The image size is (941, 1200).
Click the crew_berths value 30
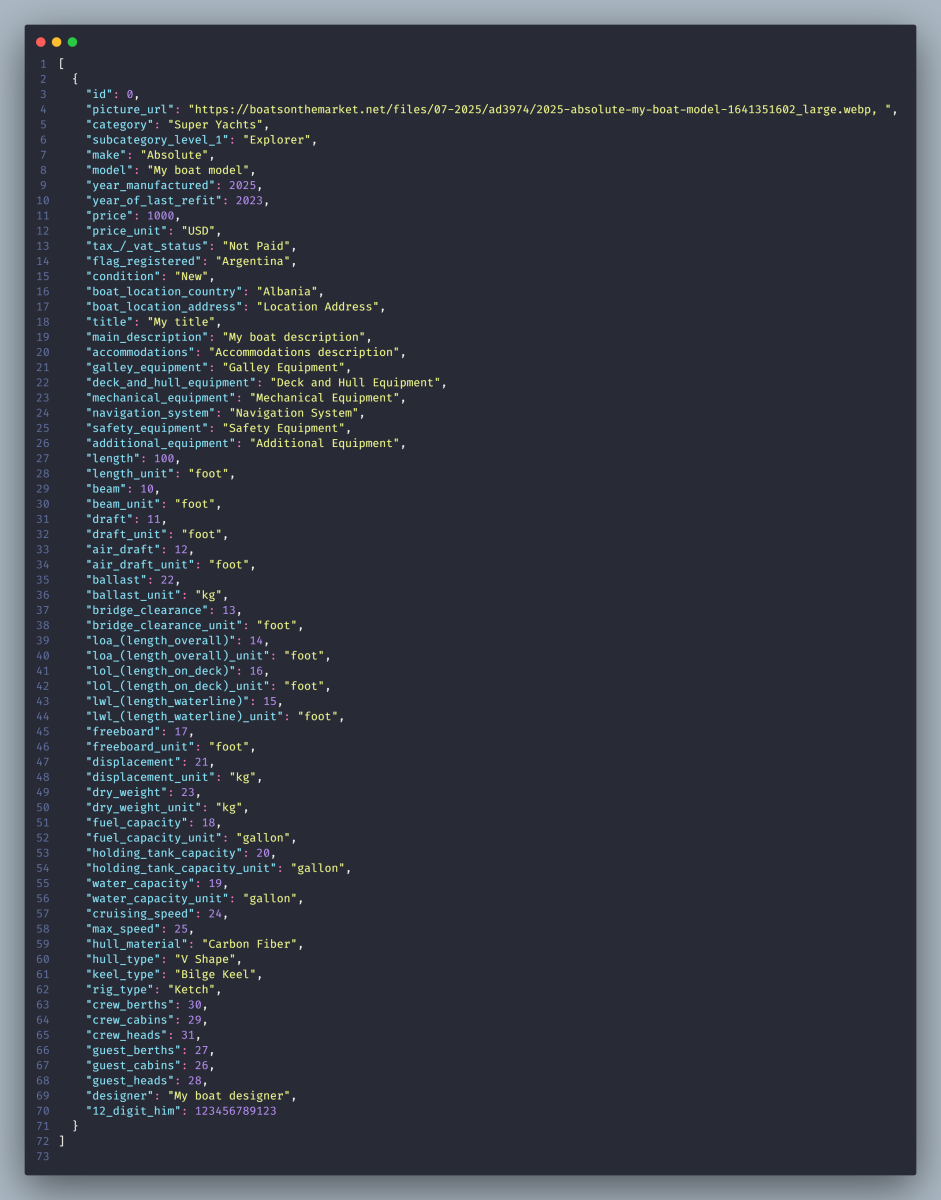(x=195, y=1004)
